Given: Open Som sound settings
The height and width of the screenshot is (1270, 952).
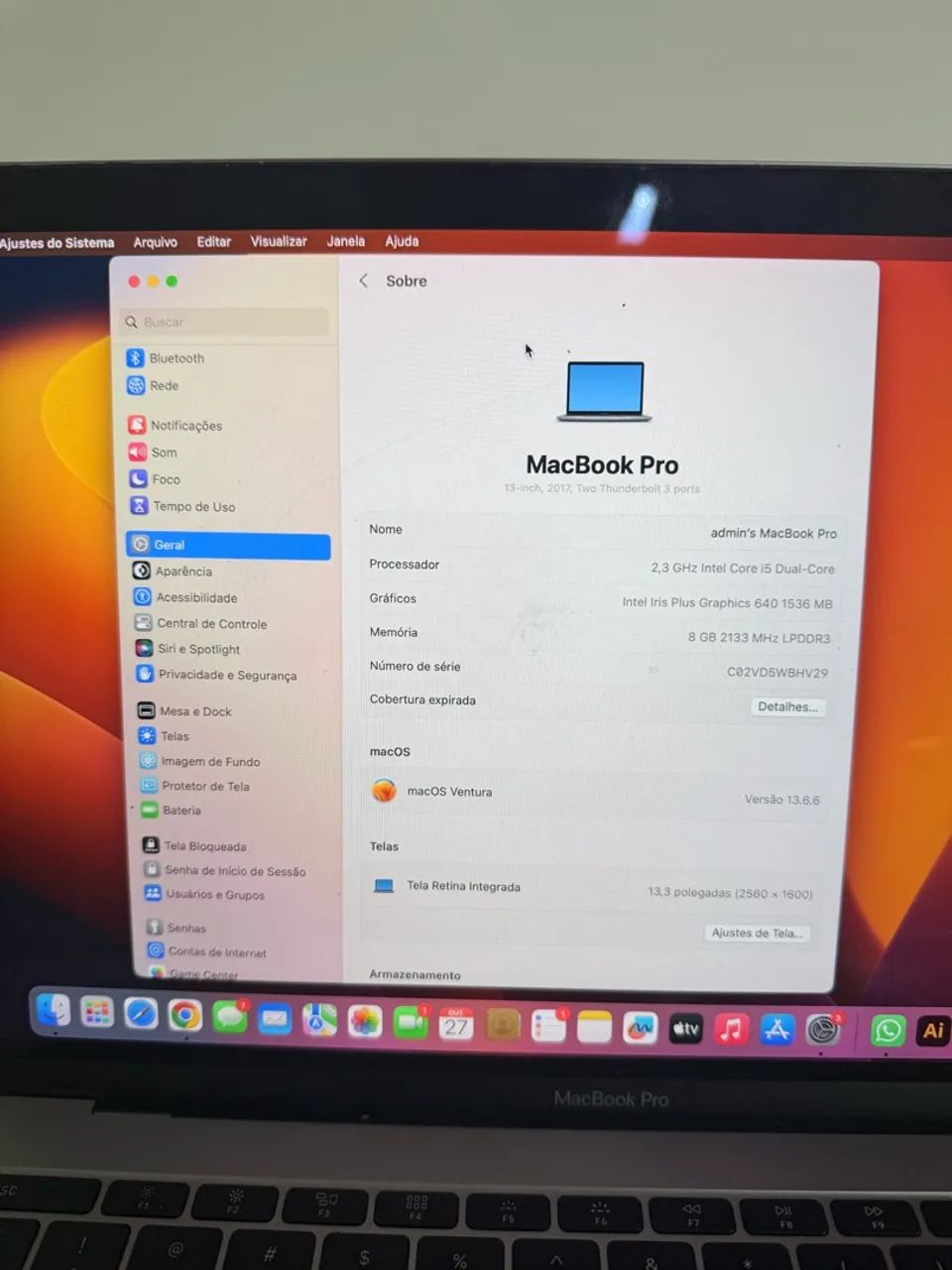Looking at the screenshot, I should [x=153, y=452].
